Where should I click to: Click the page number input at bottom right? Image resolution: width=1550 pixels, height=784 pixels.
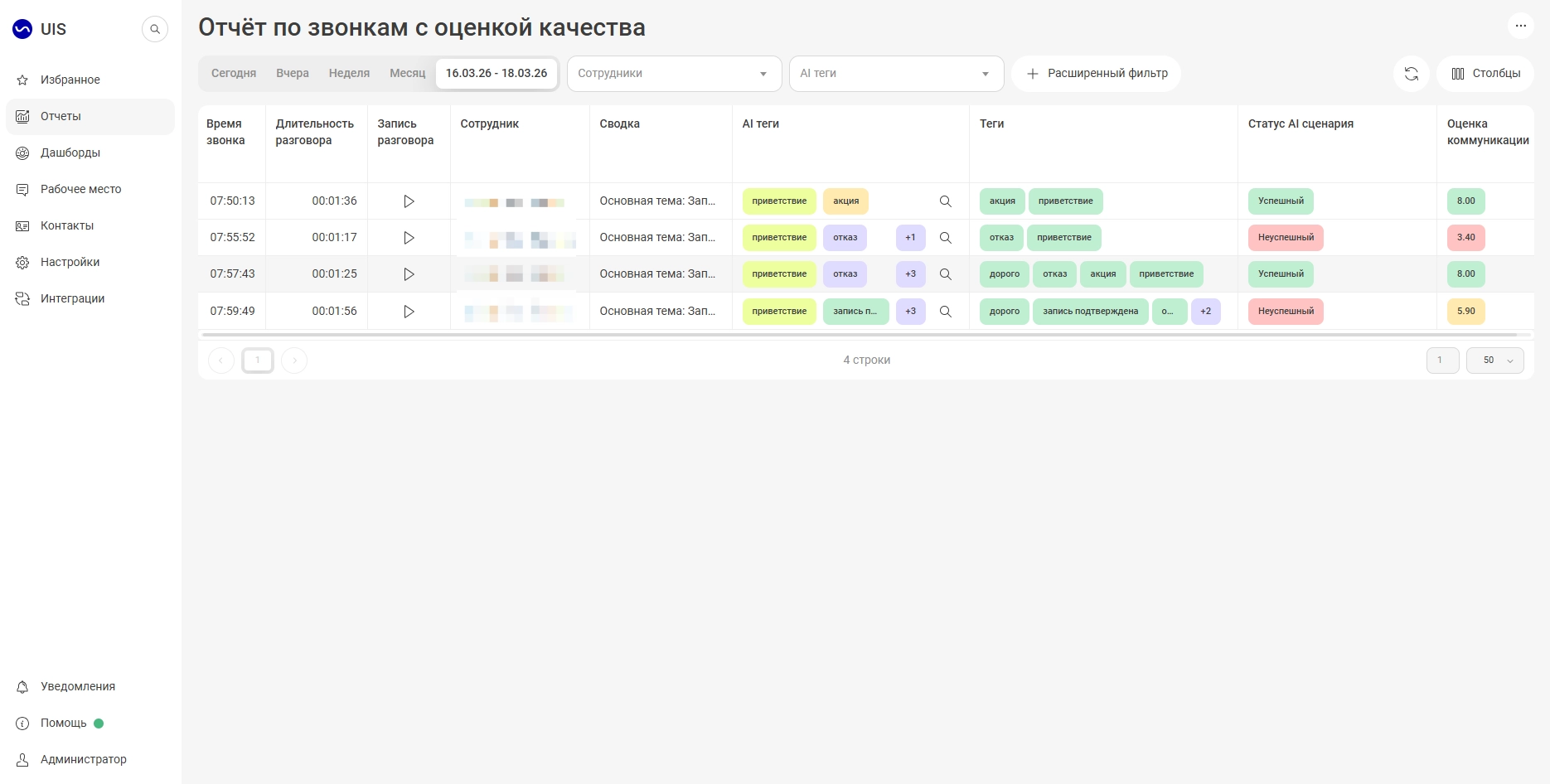tap(1443, 361)
